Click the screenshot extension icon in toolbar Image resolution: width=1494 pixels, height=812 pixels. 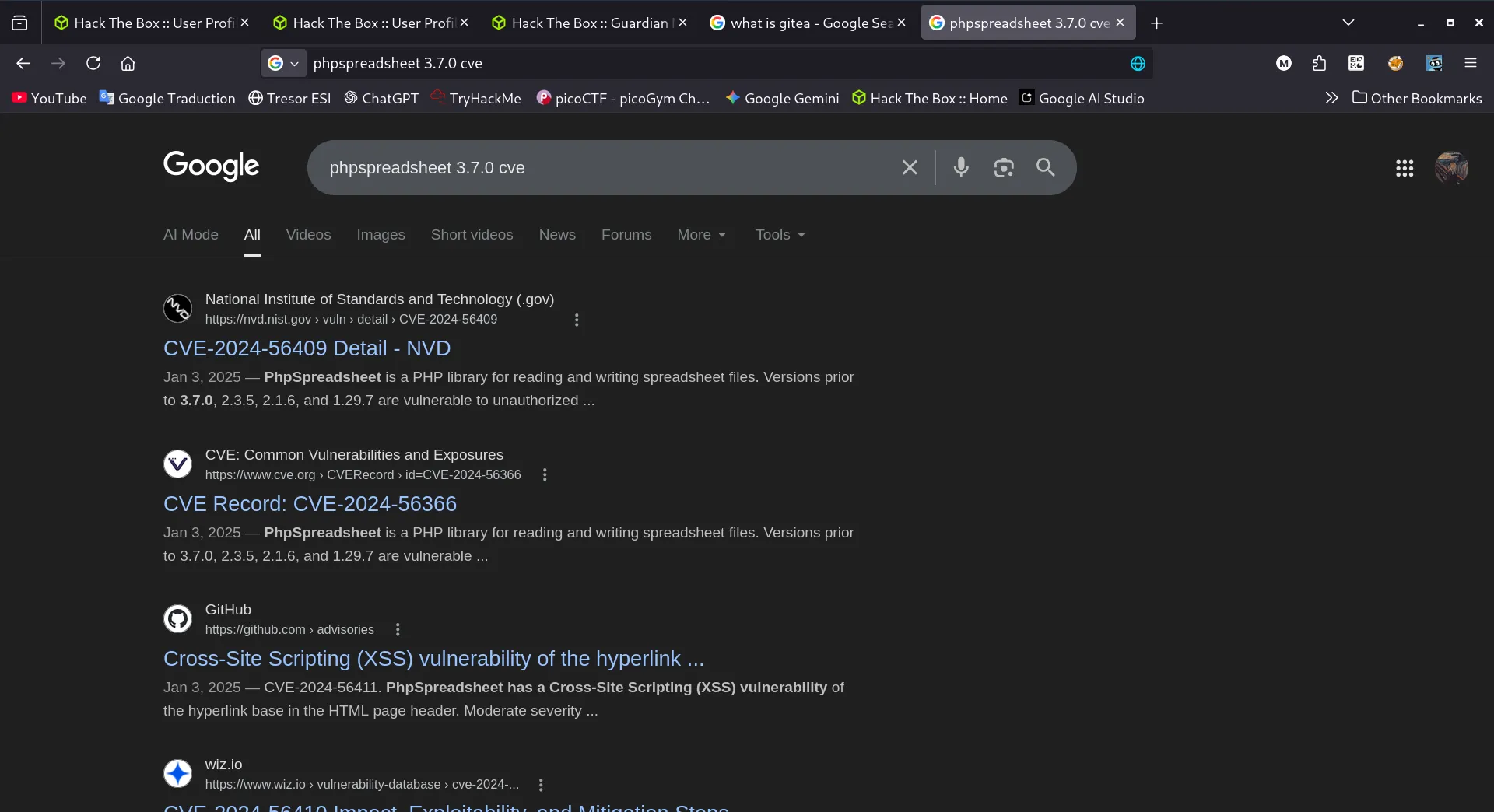pos(1434,64)
